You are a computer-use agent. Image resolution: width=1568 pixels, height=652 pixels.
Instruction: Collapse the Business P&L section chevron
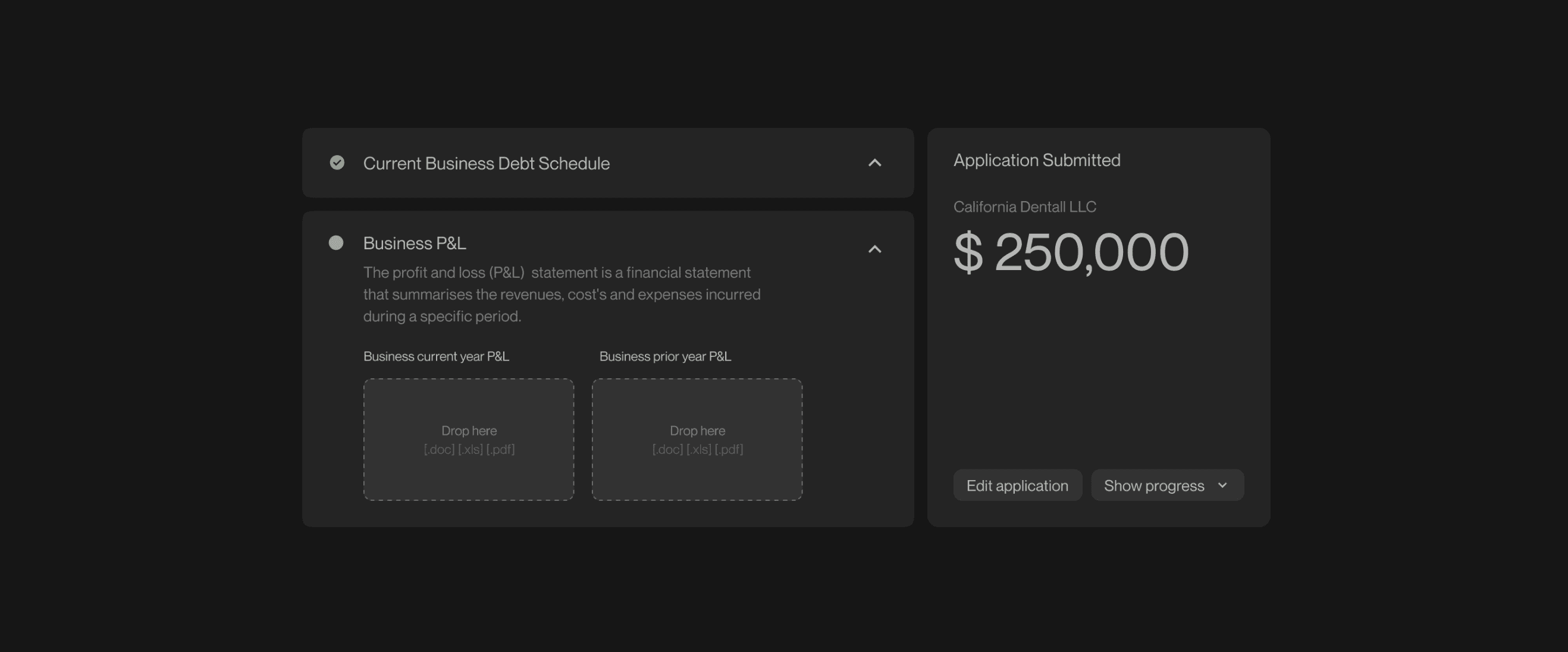874,249
